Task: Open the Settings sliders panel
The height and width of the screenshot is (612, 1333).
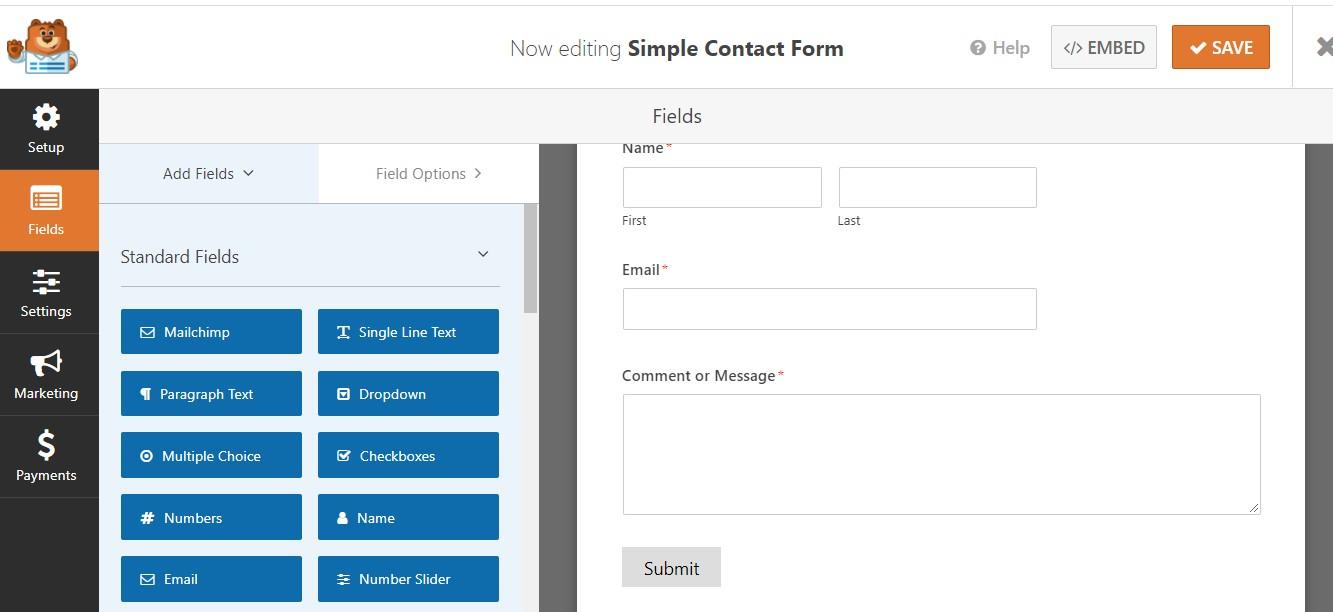Action: pos(46,293)
